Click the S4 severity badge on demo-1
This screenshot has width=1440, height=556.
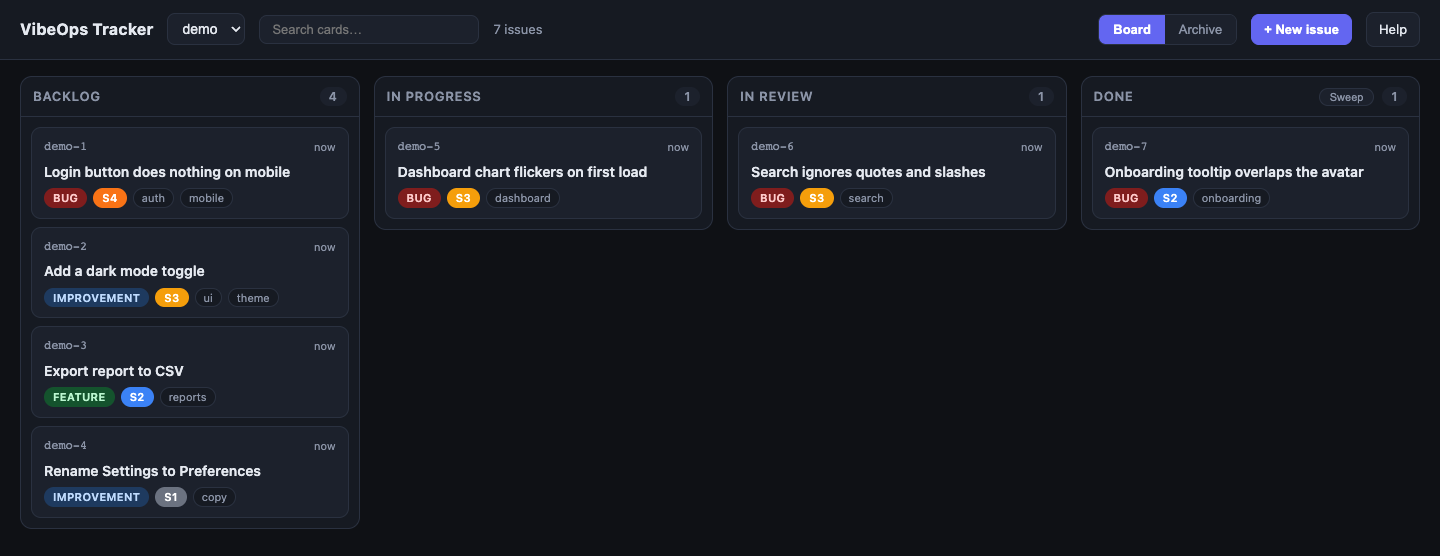110,198
